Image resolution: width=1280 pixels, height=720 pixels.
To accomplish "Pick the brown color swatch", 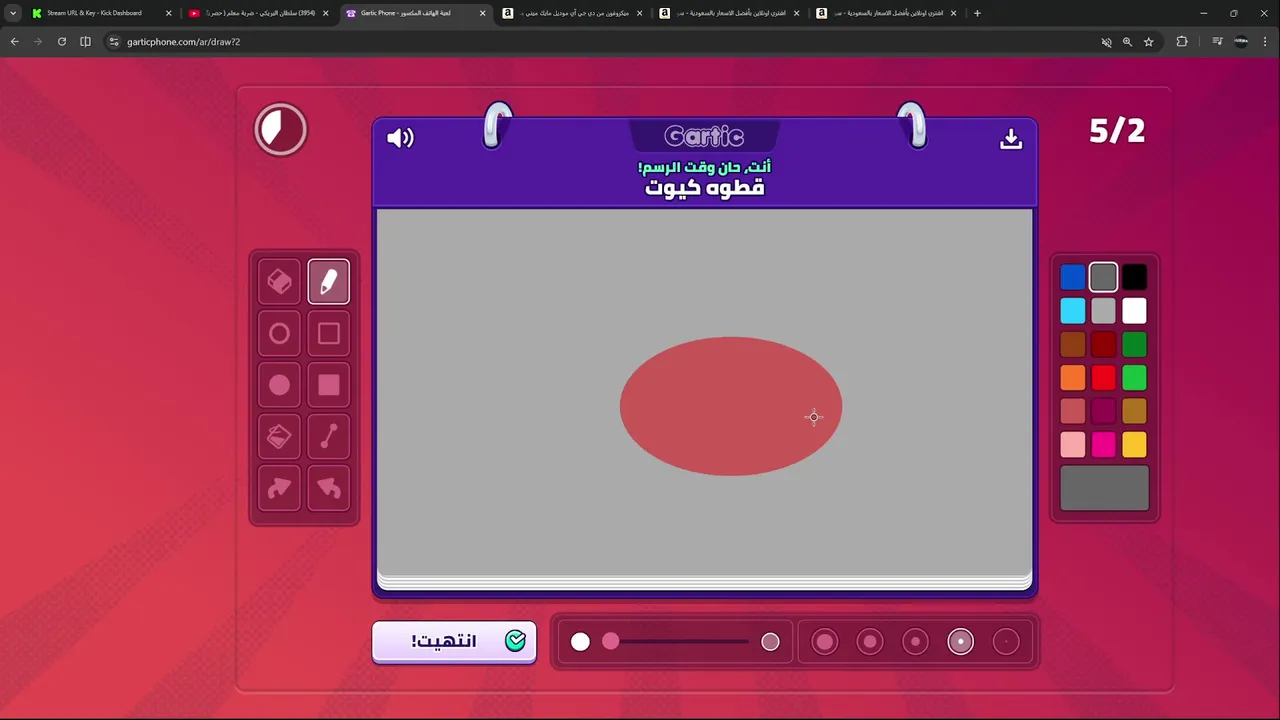I will pos(1073,344).
